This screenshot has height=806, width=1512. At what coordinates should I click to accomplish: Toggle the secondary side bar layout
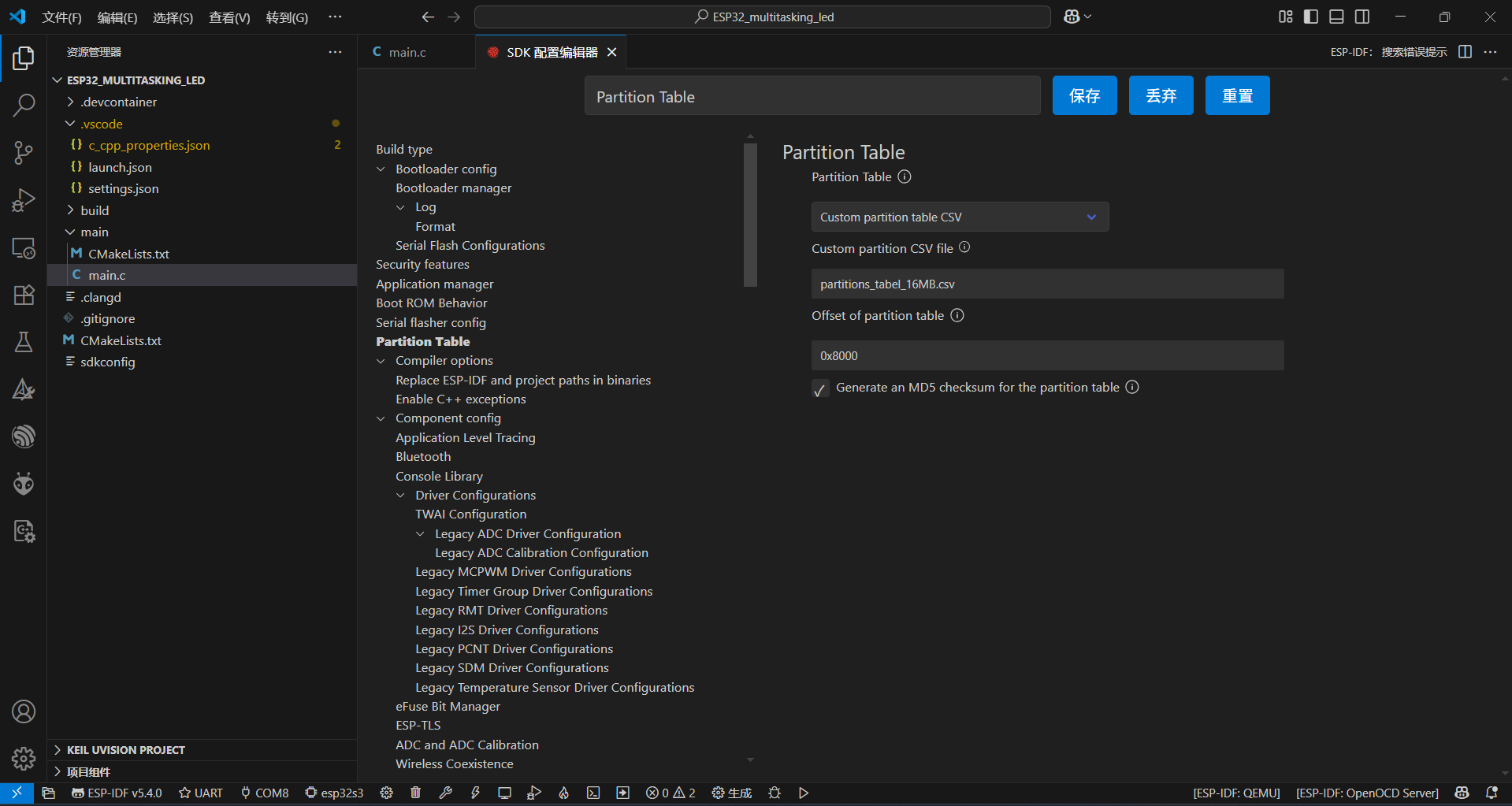1362,17
